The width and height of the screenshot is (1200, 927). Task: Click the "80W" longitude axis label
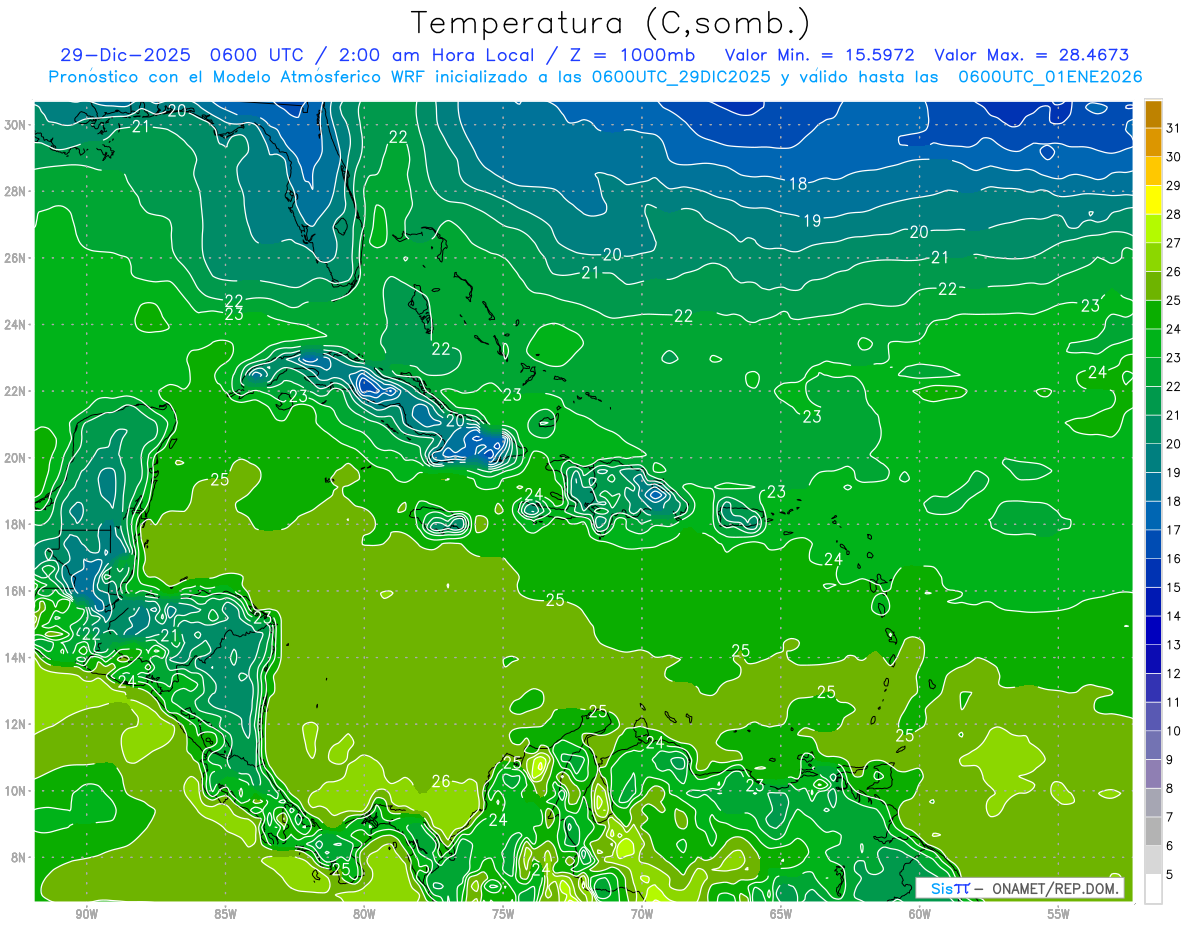[x=364, y=914]
